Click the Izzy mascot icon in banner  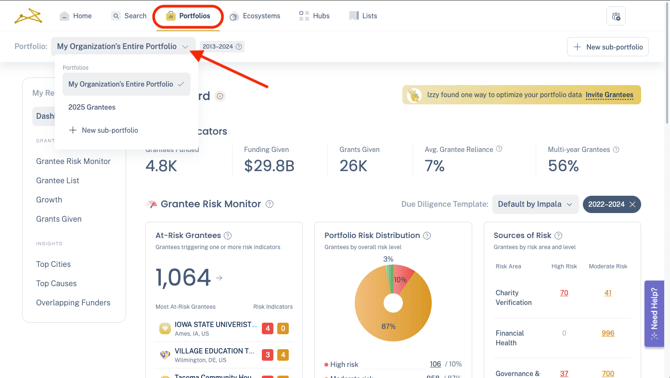tap(414, 95)
